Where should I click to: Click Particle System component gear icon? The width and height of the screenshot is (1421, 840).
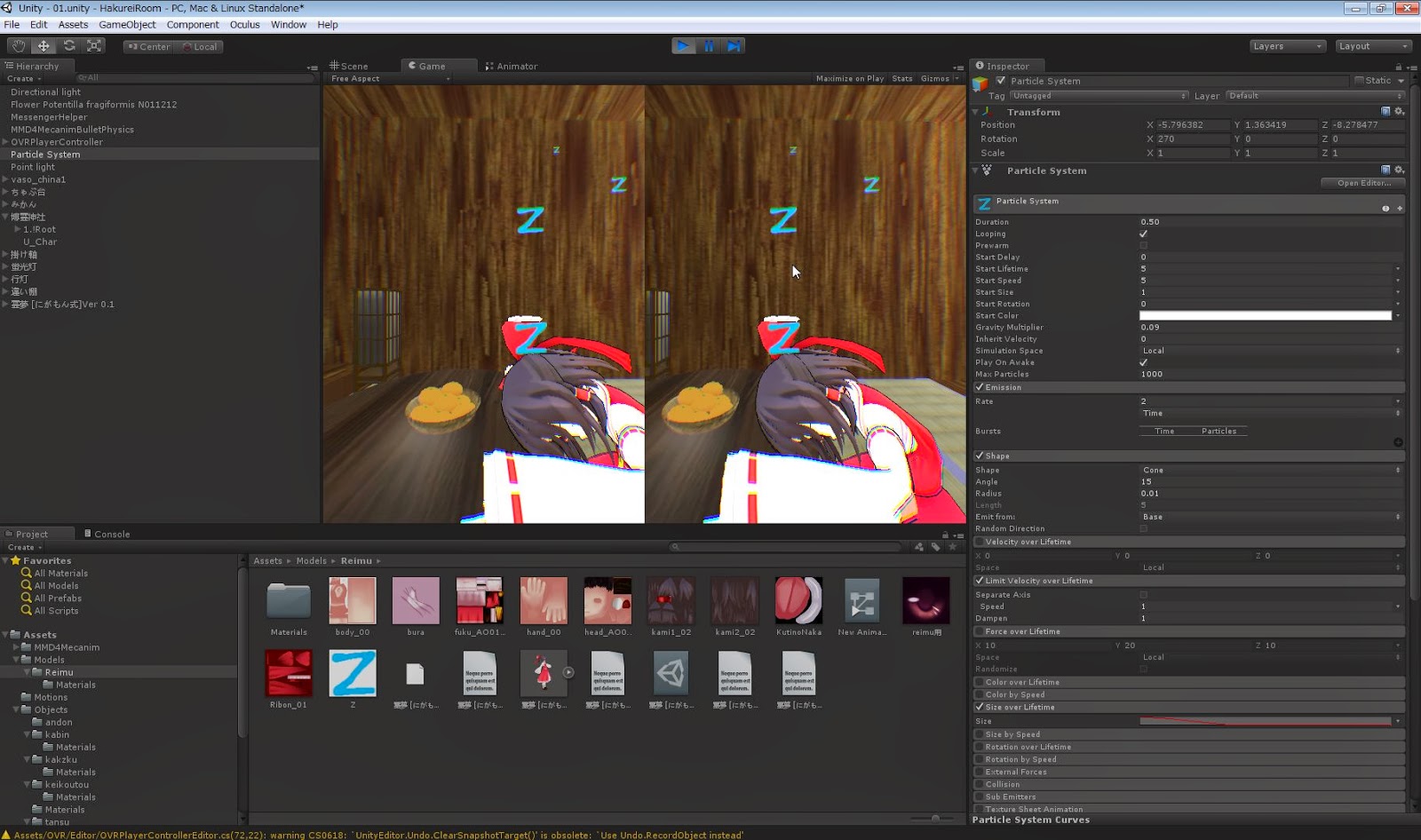click(1400, 170)
